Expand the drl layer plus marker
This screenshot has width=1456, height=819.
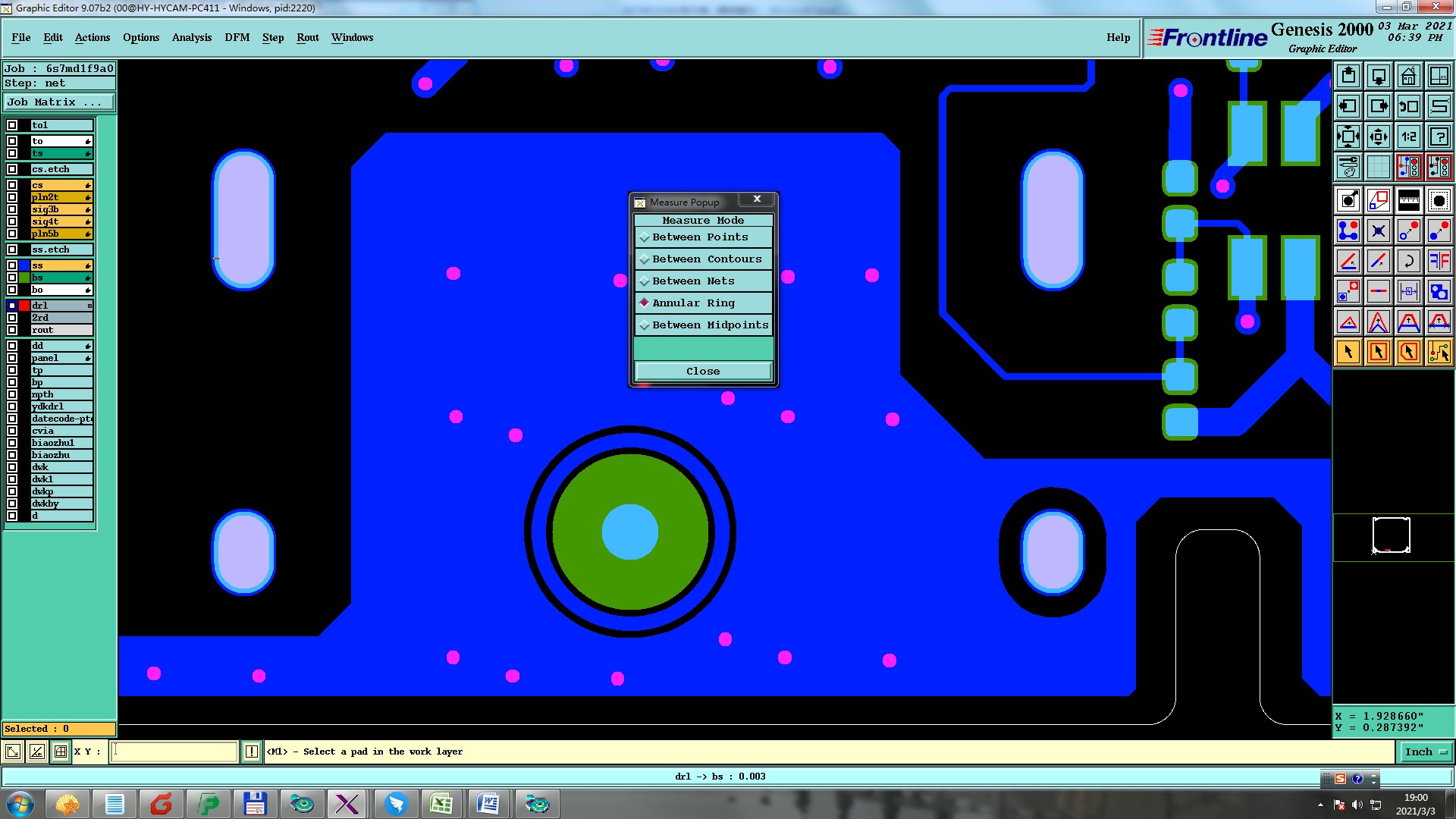coord(89,306)
